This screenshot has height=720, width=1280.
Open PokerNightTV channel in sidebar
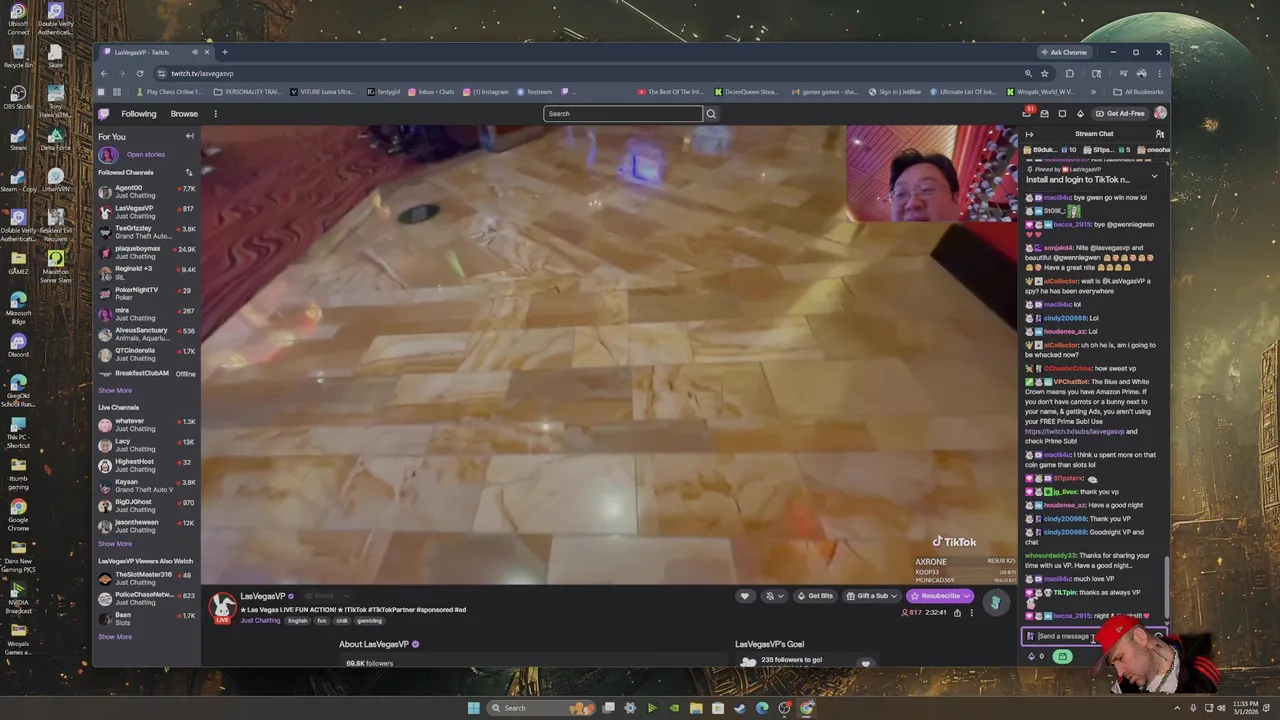[x=146, y=294]
